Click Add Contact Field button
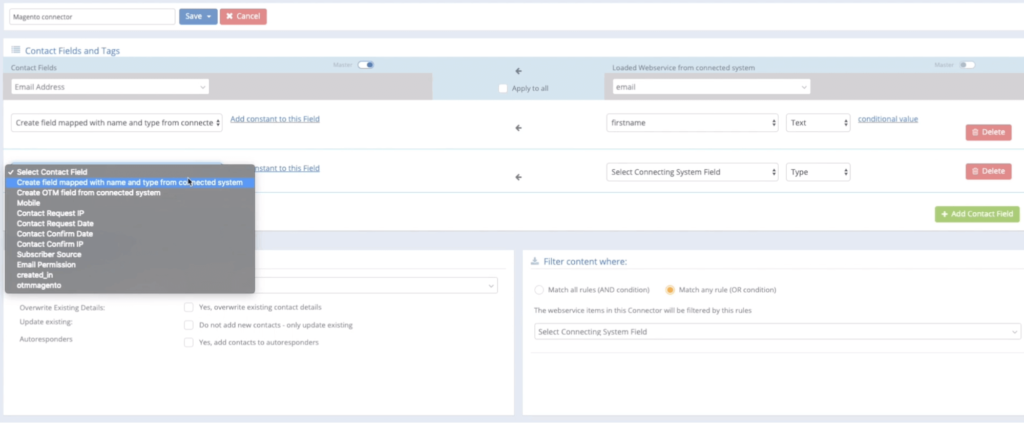Viewport: 1024px width, 423px height. coord(977,214)
